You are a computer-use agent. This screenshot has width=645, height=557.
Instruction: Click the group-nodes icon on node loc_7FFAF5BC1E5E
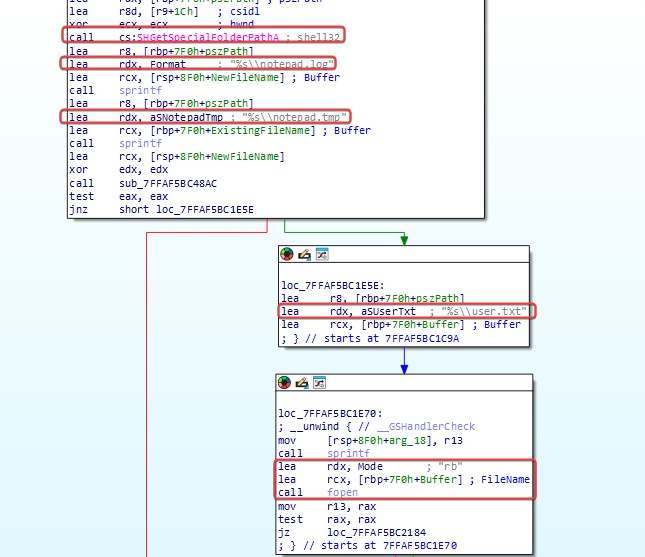pyautogui.click(x=322, y=254)
